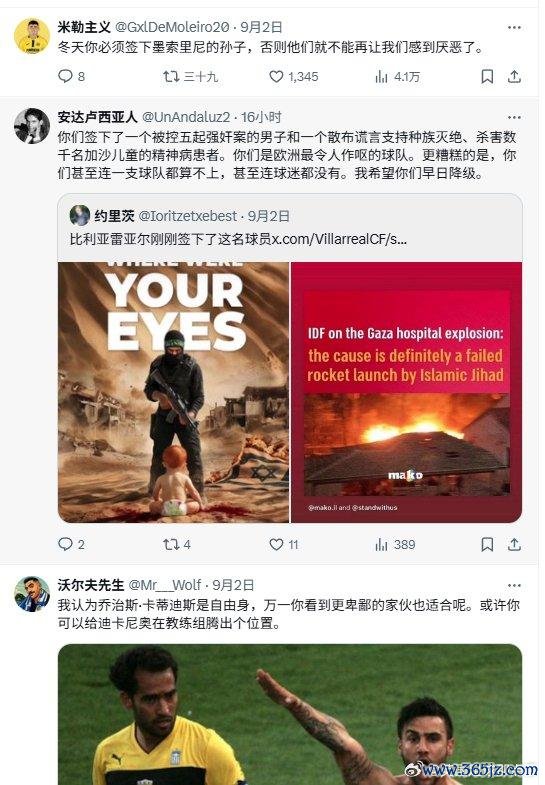Open the IDF Gaza hospital explosion image

[406, 392]
